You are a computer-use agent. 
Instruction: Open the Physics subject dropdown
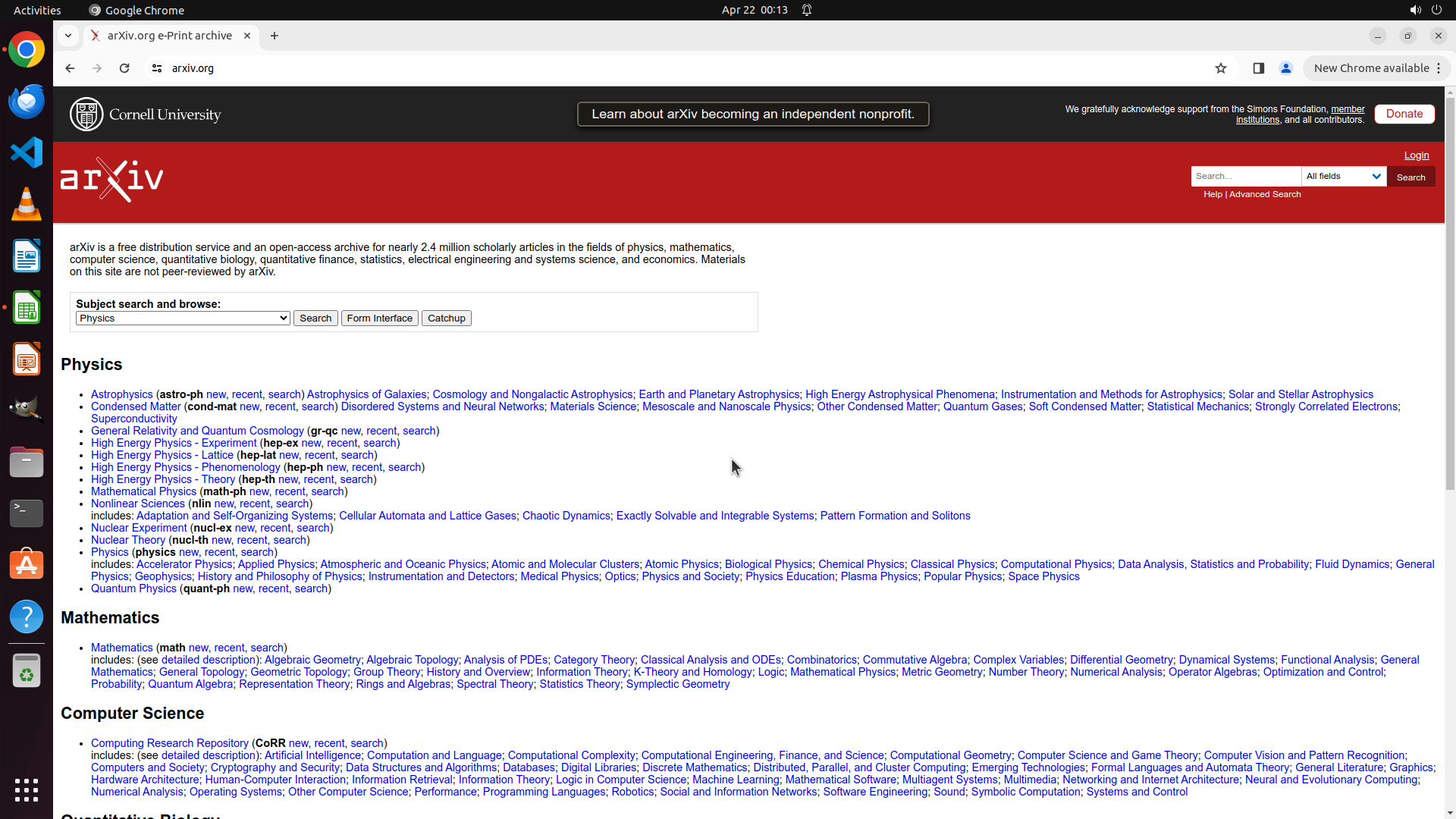click(x=183, y=318)
